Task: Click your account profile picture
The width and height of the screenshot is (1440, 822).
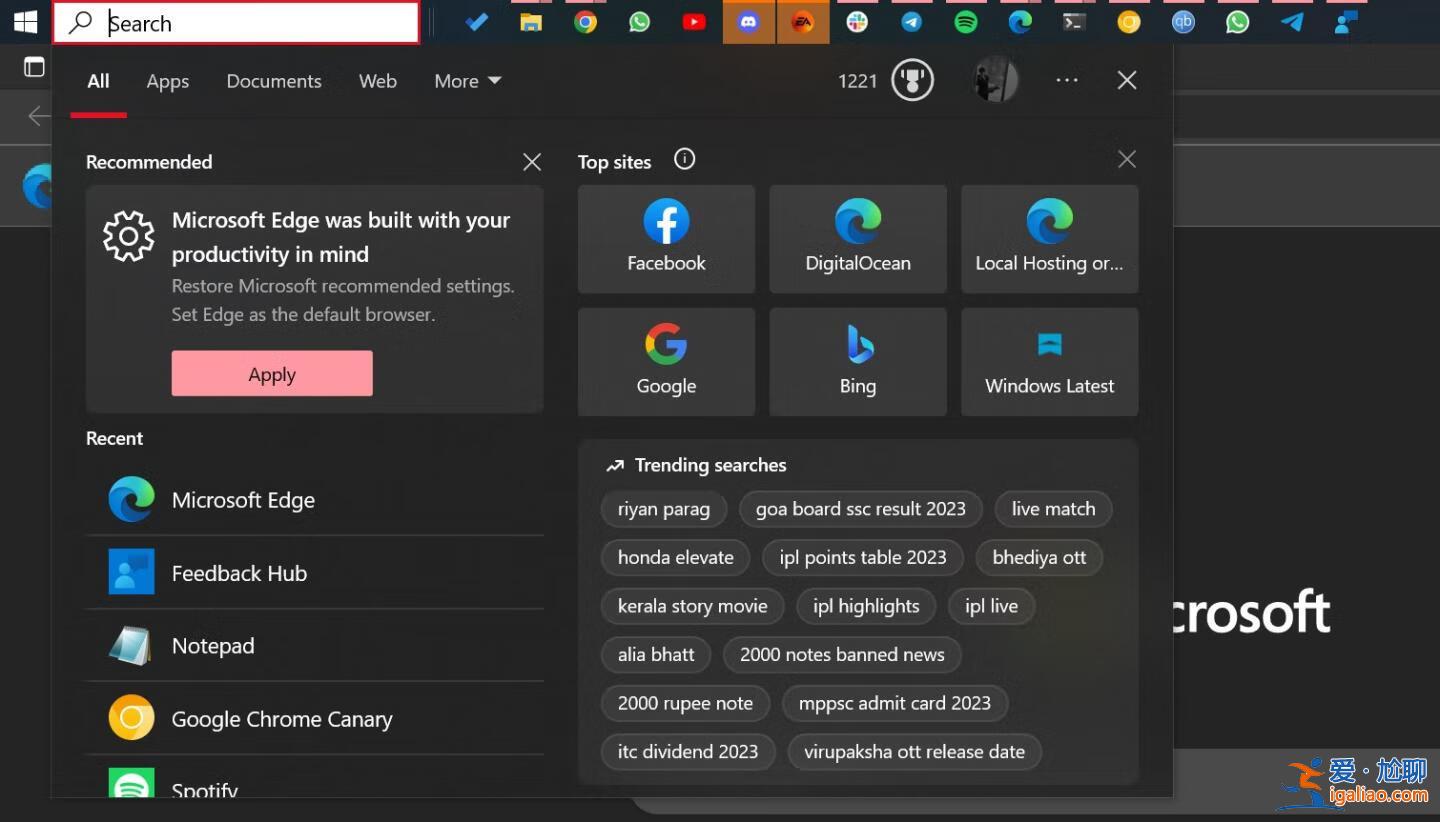Action: [994, 80]
